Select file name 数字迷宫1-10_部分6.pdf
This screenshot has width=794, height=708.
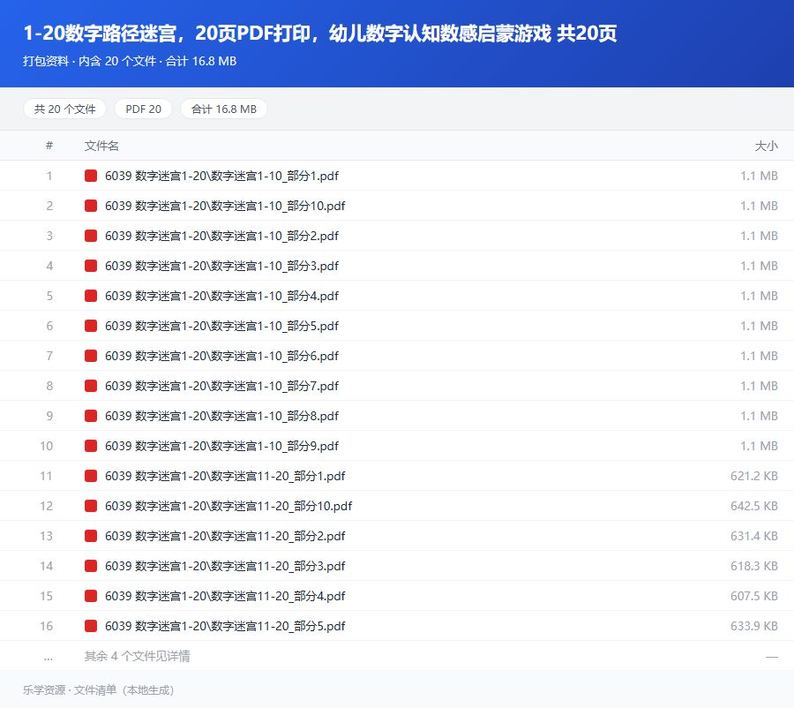point(222,356)
